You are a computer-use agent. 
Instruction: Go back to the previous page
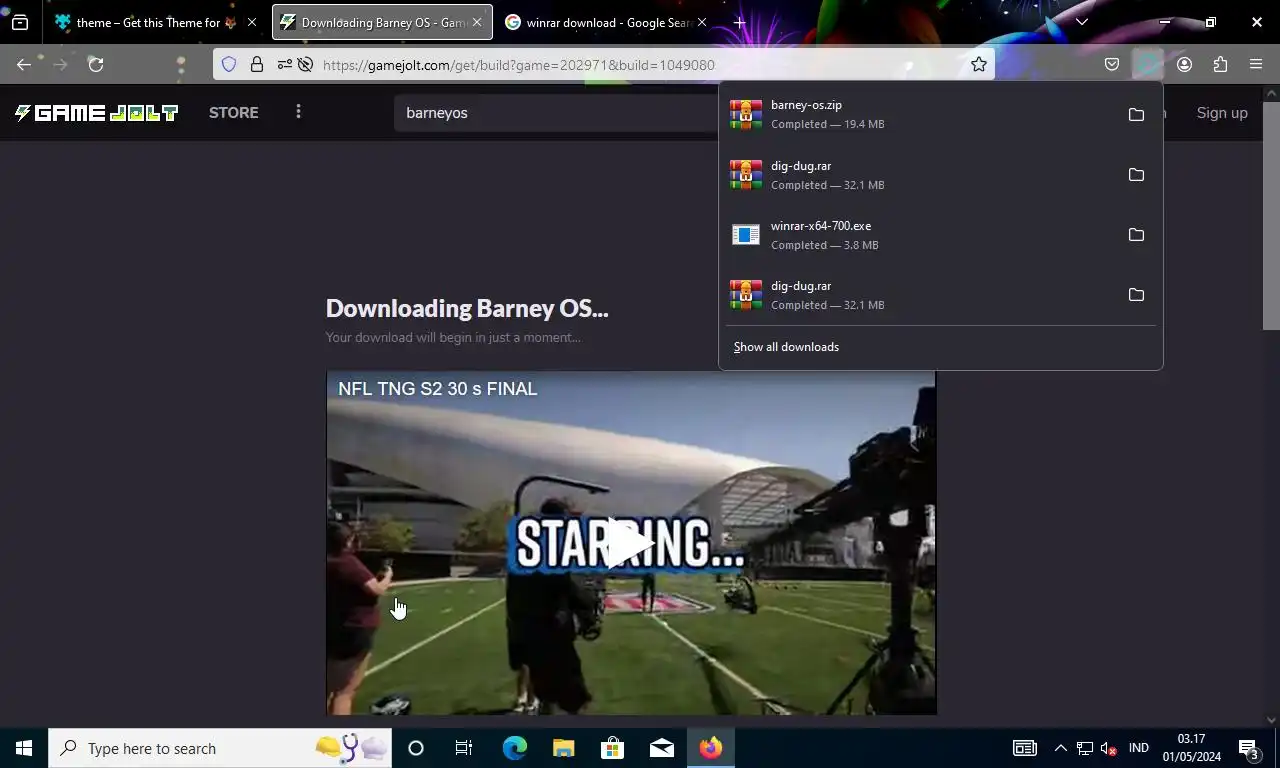click(x=24, y=65)
